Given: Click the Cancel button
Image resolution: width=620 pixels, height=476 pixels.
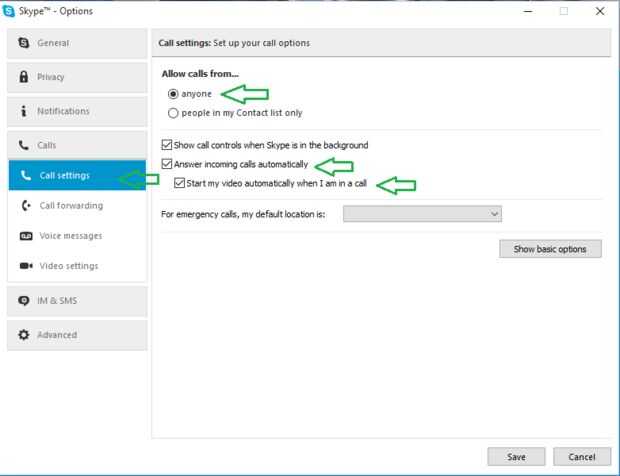Looking at the screenshot, I should [x=581, y=456].
